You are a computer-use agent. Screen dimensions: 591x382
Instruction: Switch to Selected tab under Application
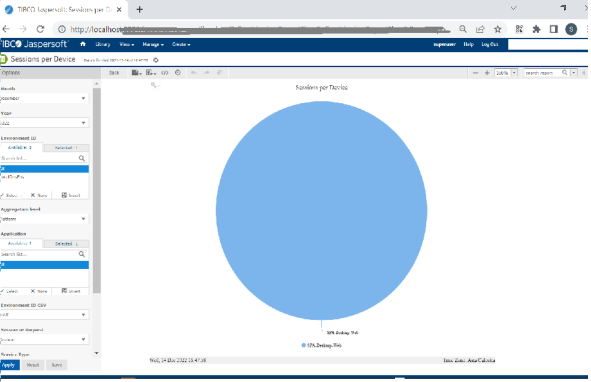66,244
